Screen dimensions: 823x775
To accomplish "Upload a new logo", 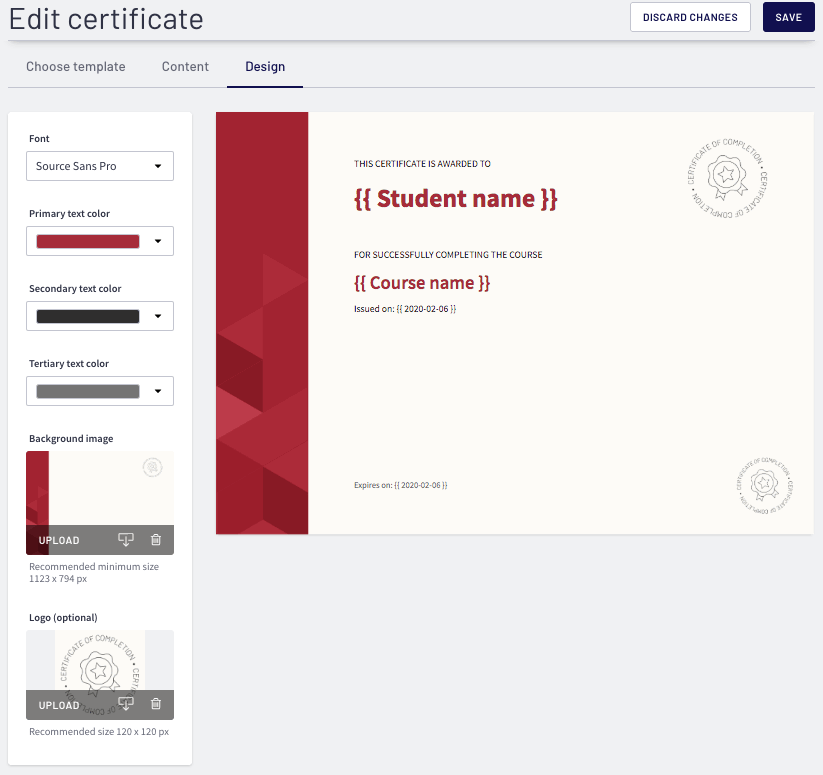I will (x=59, y=705).
